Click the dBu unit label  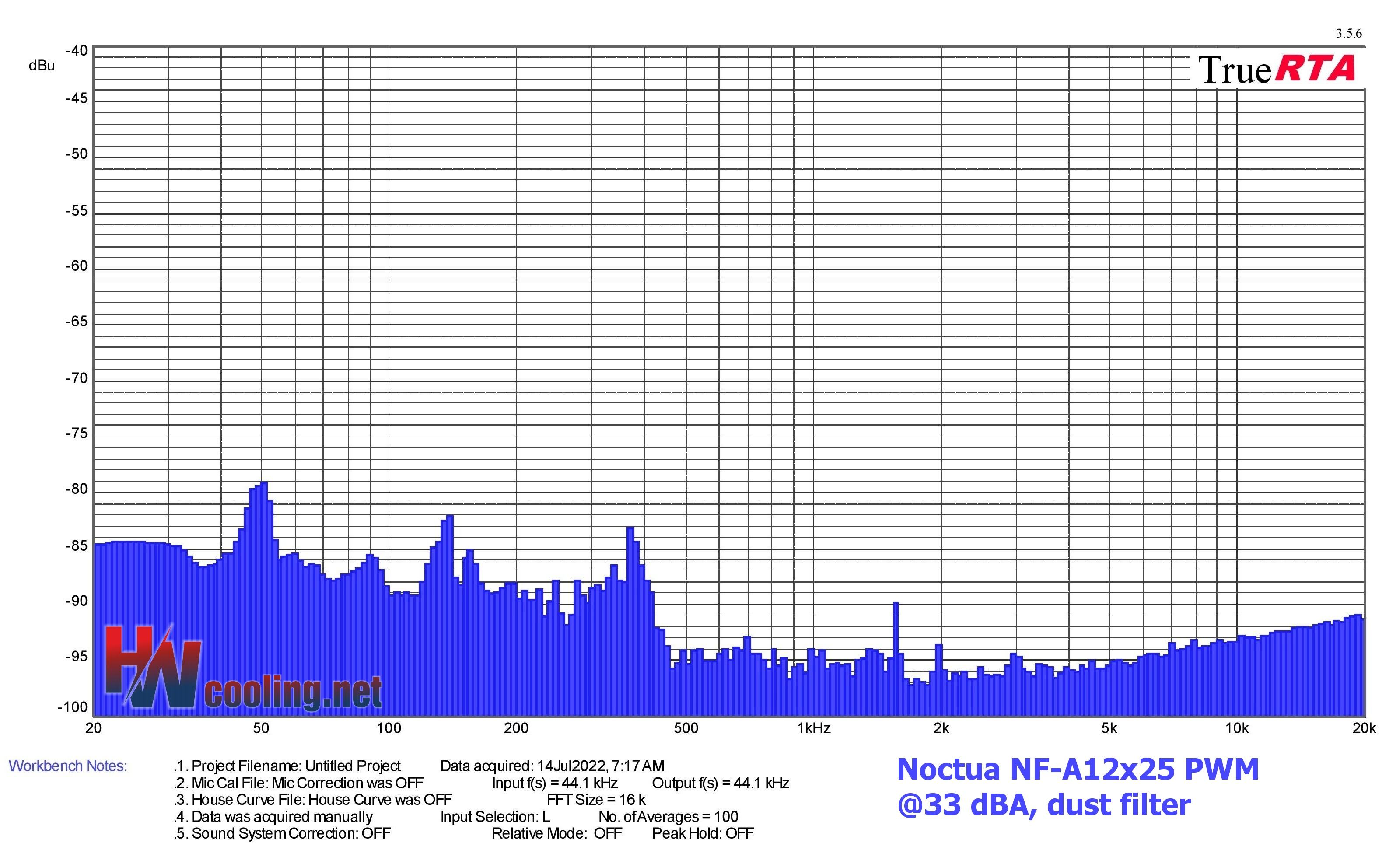coord(42,66)
